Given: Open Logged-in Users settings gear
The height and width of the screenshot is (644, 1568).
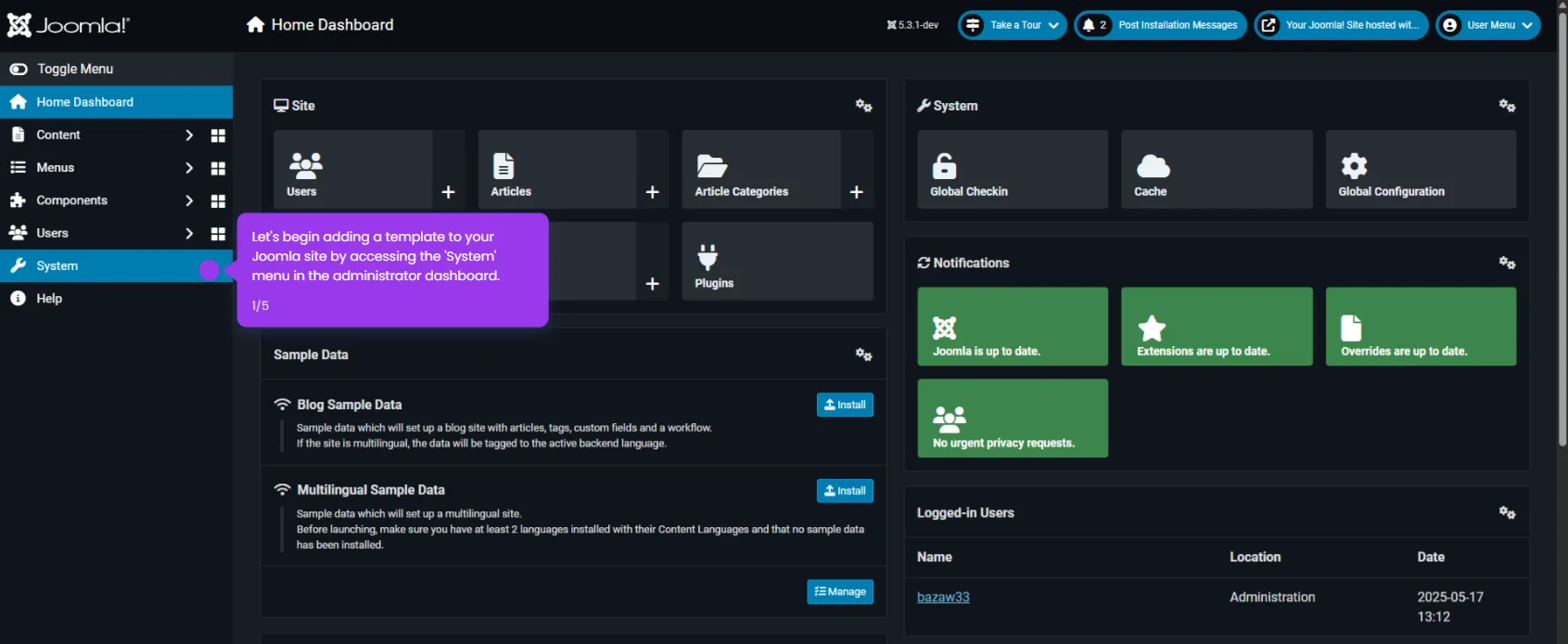Looking at the screenshot, I should tap(1507, 512).
